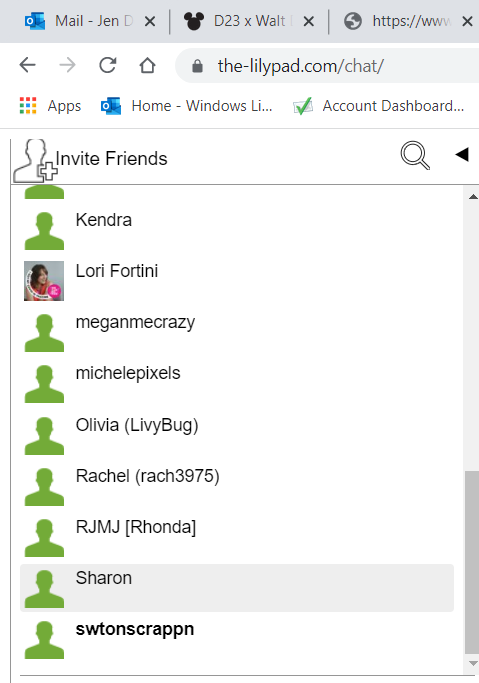Image resolution: width=479 pixels, height=683 pixels.
Task: Go to the browser home page icon
Action: pos(148,65)
